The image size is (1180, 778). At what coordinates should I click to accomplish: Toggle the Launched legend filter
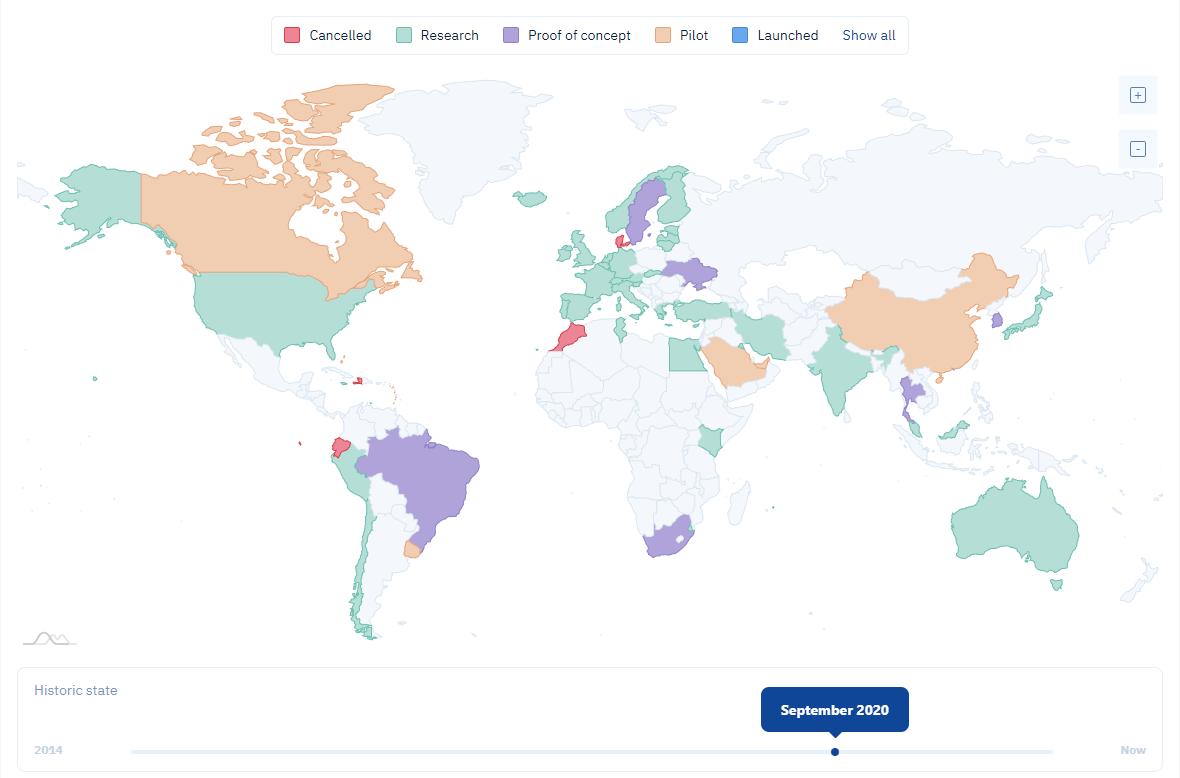[x=774, y=35]
